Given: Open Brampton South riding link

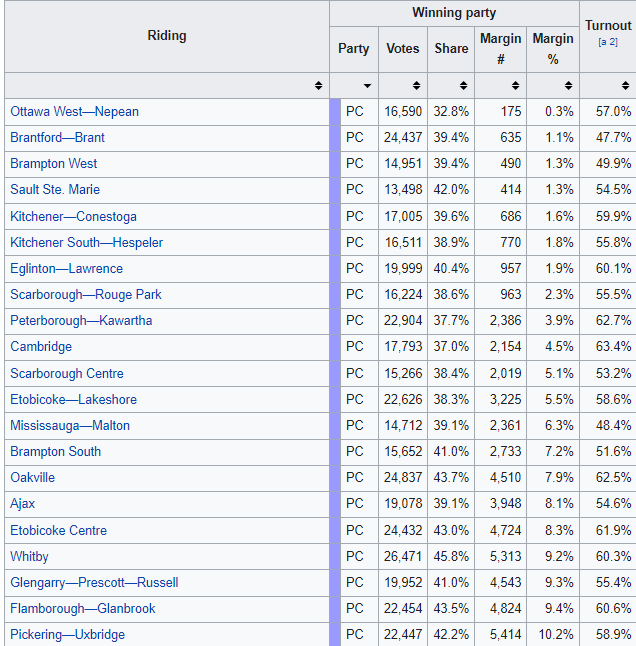Looking at the screenshot, I should pyautogui.click(x=56, y=452).
